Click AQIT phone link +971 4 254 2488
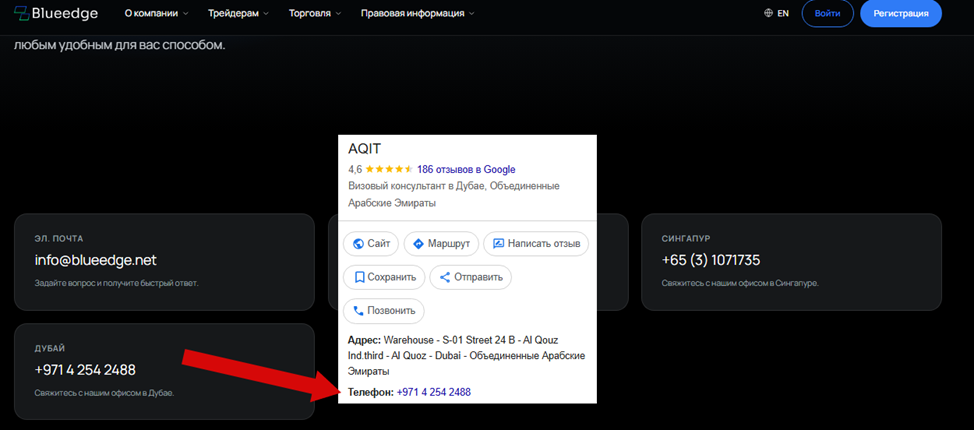Screen dimensions: 974x430 (434, 392)
